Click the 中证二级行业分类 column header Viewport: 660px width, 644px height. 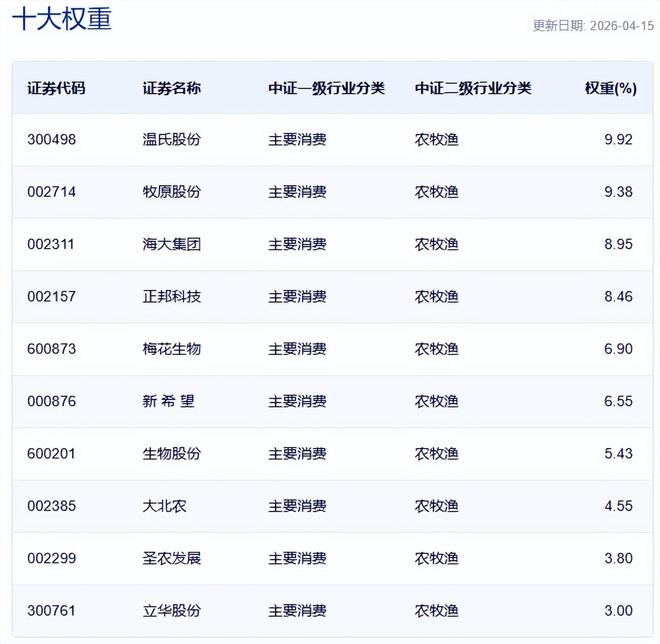[x=473, y=88]
